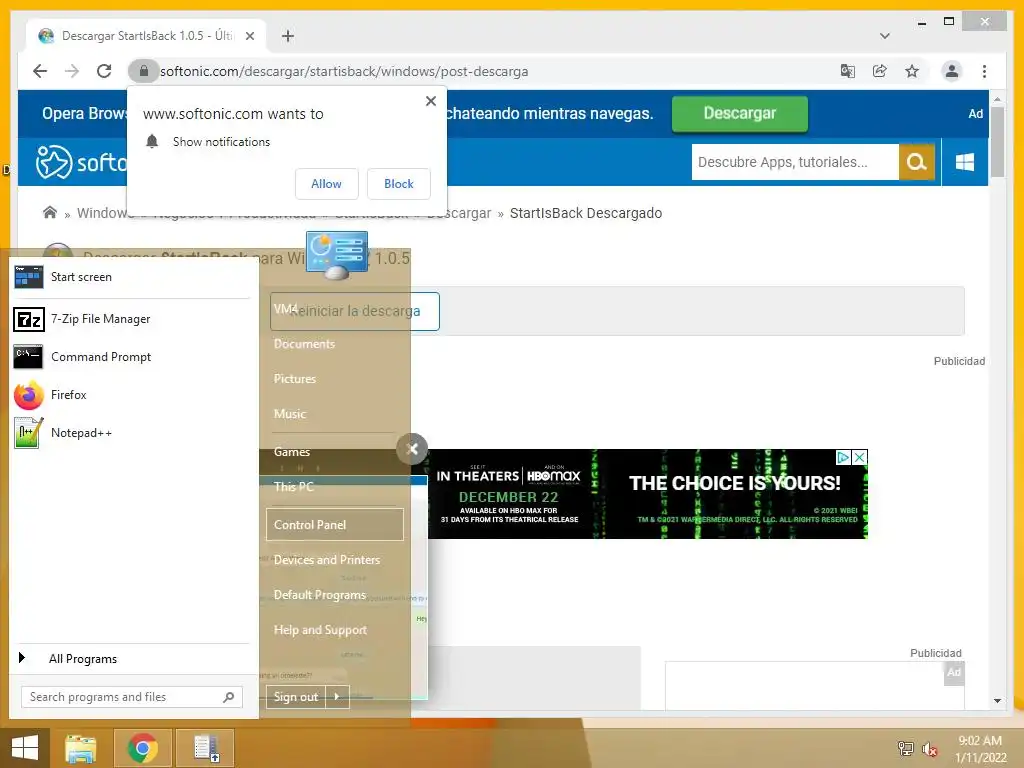
Task: Click the user account picture icon
Action: pyautogui.click(x=337, y=255)
